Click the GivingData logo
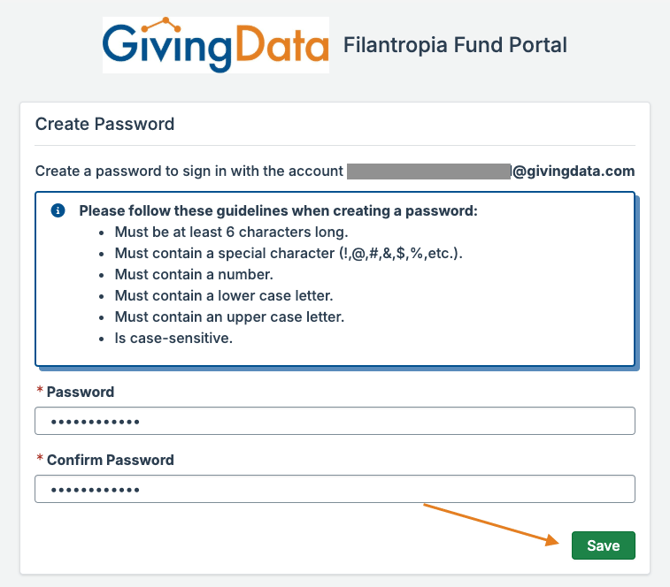This screenshot has width=670, height=587. (216, 44)
